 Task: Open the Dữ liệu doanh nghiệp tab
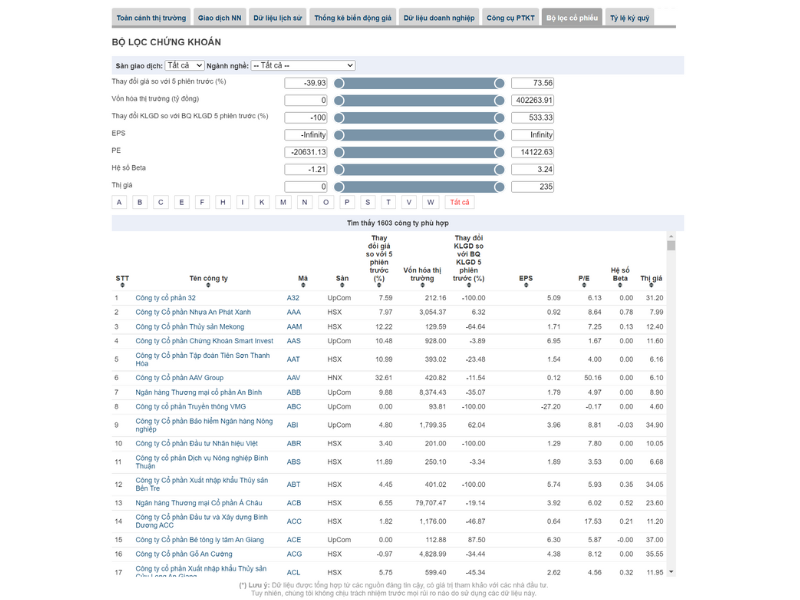pyautogui.click(x=439, y=18)
